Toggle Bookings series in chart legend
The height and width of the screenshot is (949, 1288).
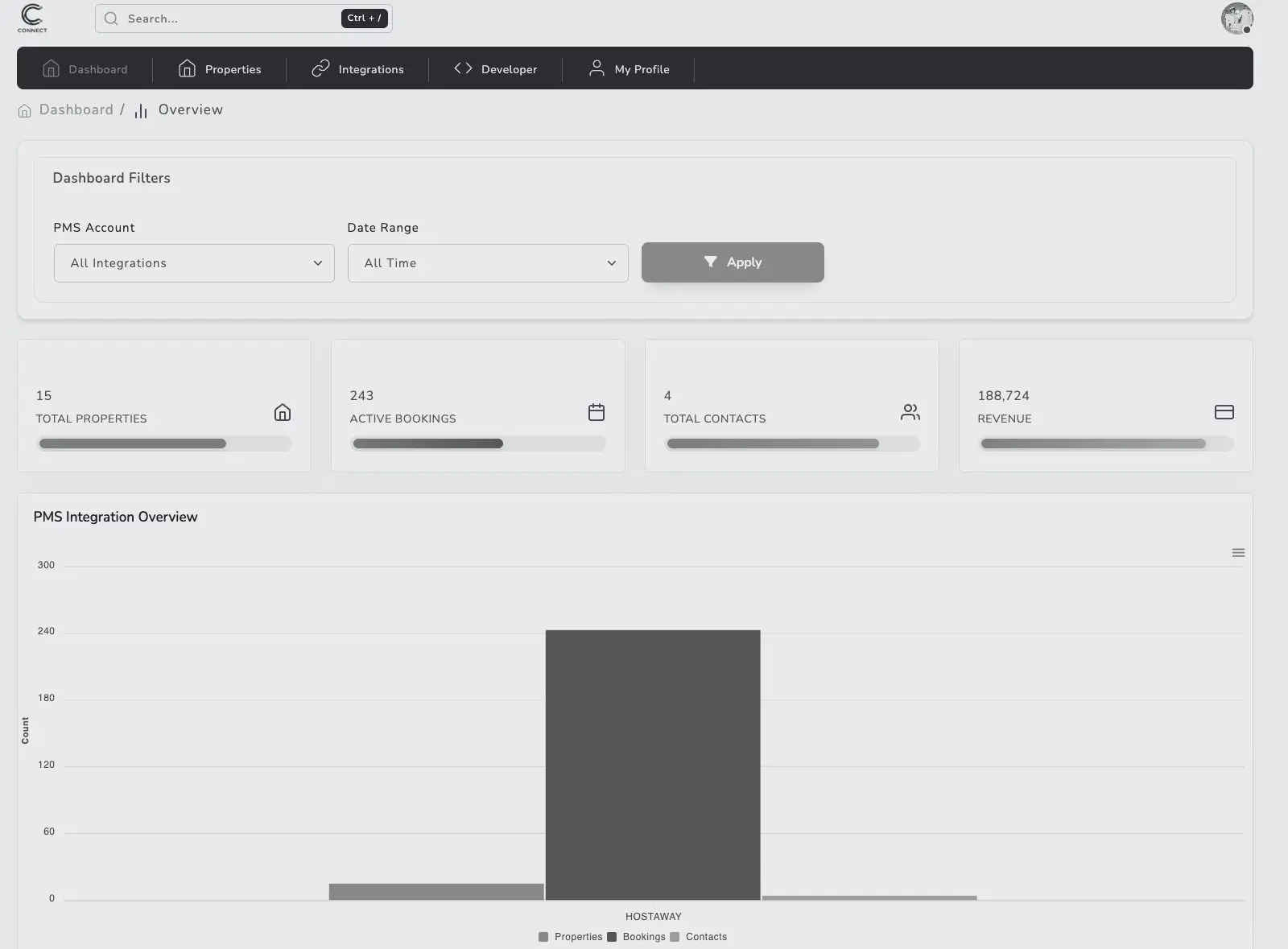637,937
